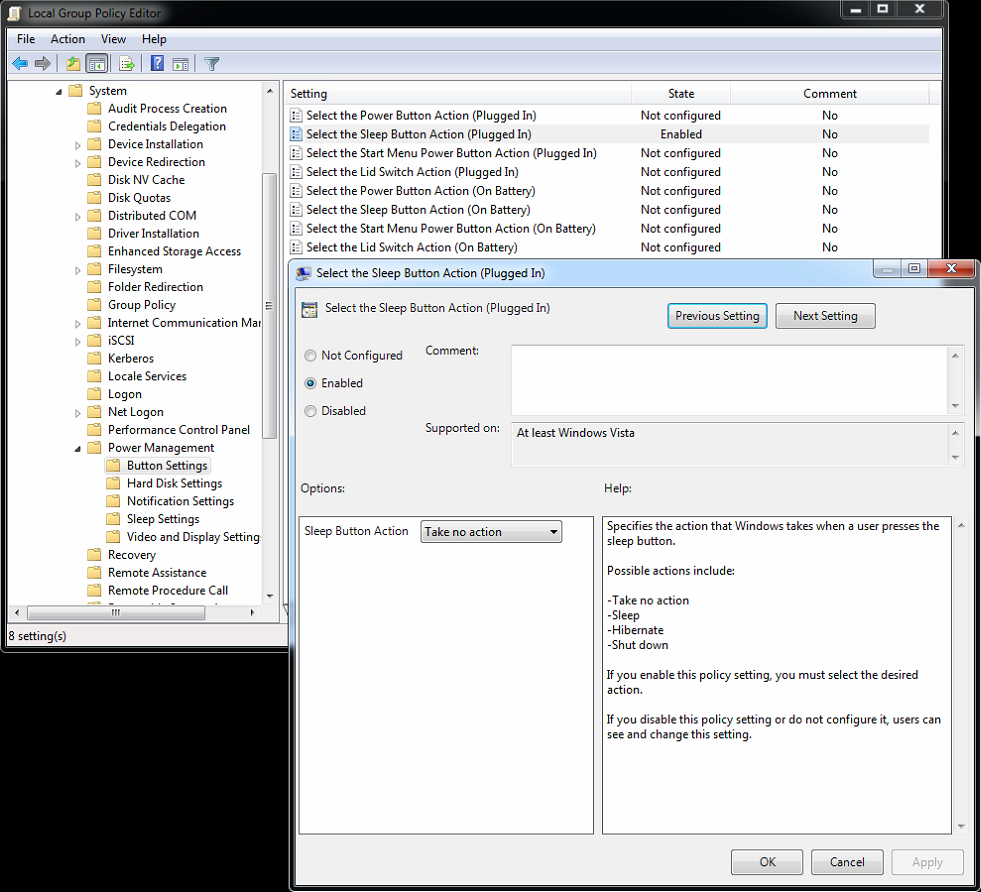981x892 pixels.
Task: Collapse the Power Management node
Action: click(78, 449)
